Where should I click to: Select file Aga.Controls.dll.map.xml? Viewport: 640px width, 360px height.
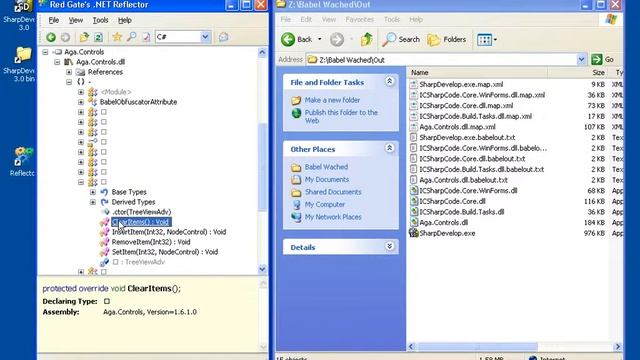click(458, 127)
